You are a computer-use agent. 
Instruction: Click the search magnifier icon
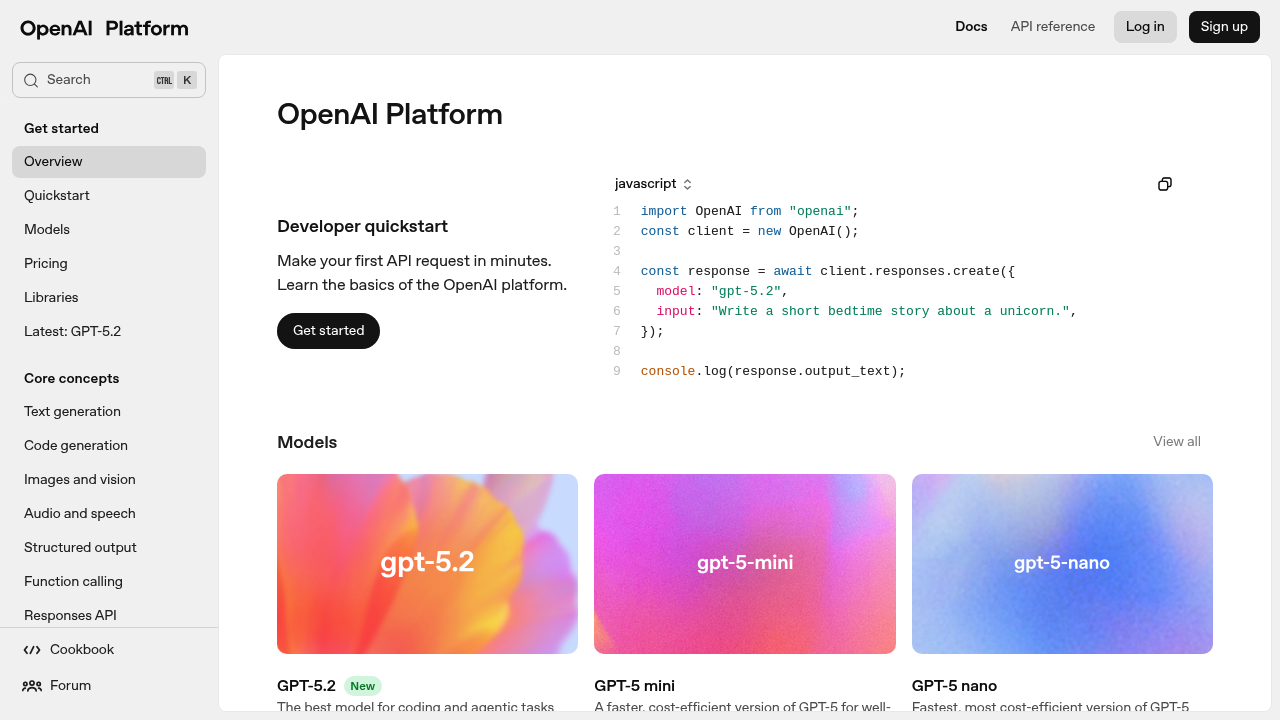coord(31,80)
